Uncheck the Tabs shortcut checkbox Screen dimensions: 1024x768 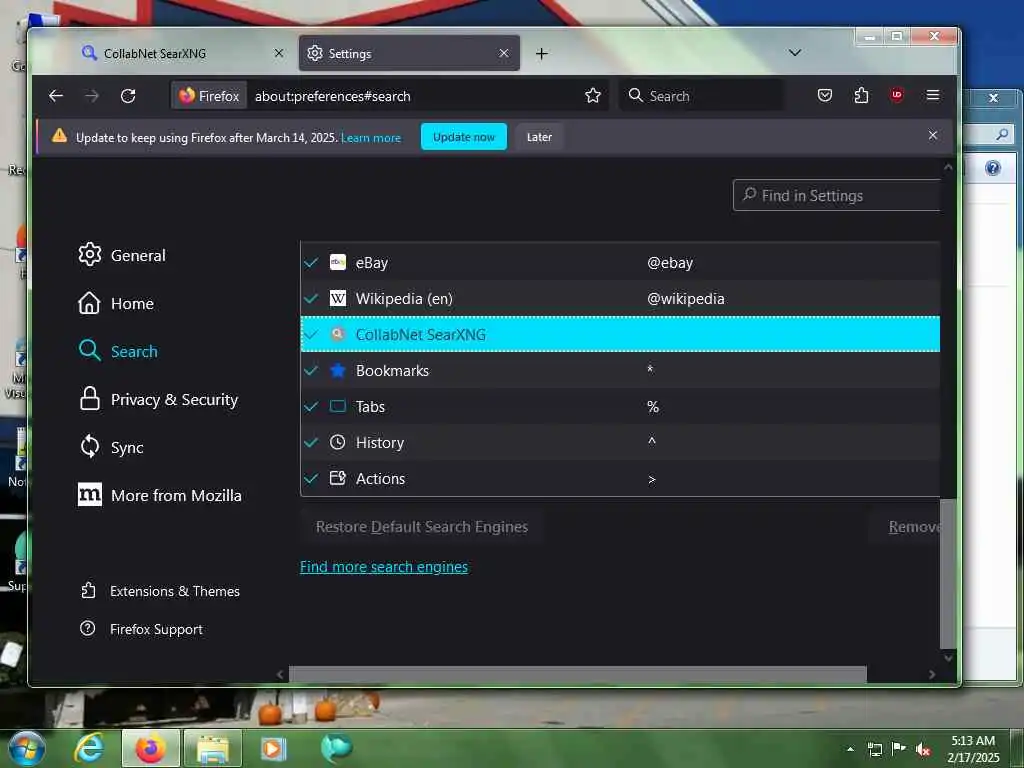[312, 406]
